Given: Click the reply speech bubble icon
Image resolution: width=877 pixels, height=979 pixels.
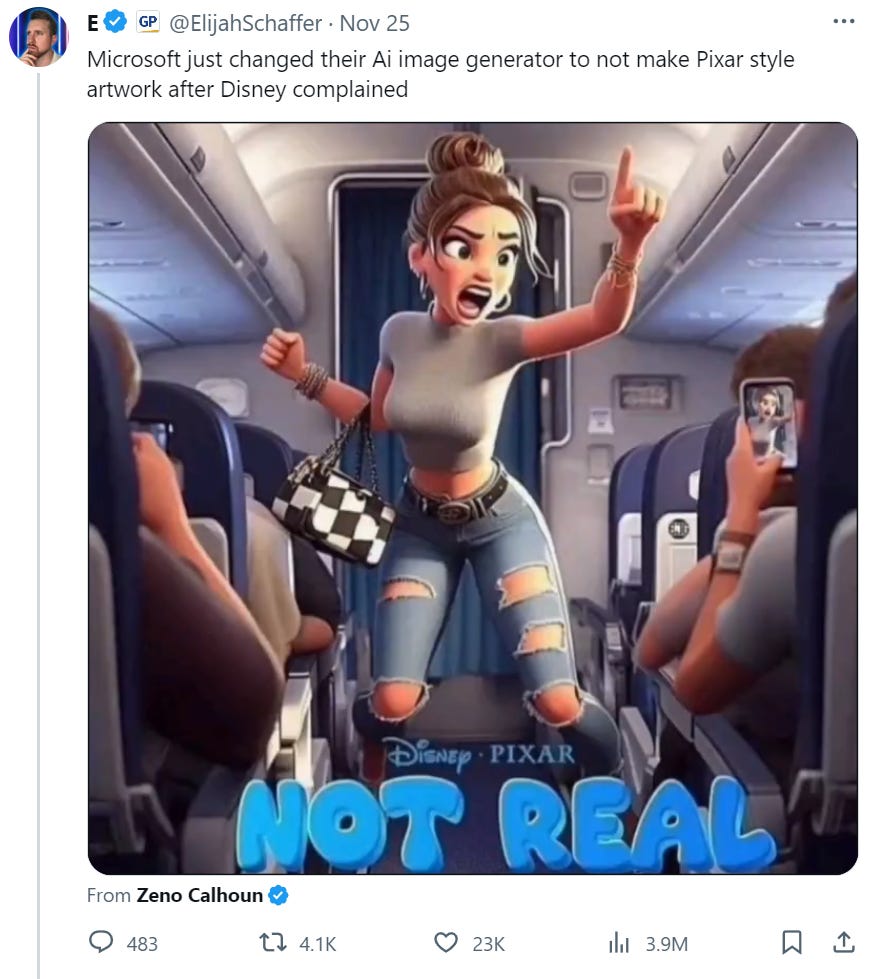Looking at the screenshot, I should pyautogui.click(x=101, y=942).
